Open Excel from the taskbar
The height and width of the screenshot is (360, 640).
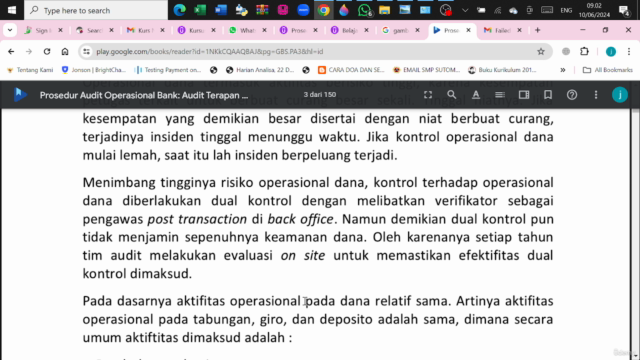(x=200, y=10)
